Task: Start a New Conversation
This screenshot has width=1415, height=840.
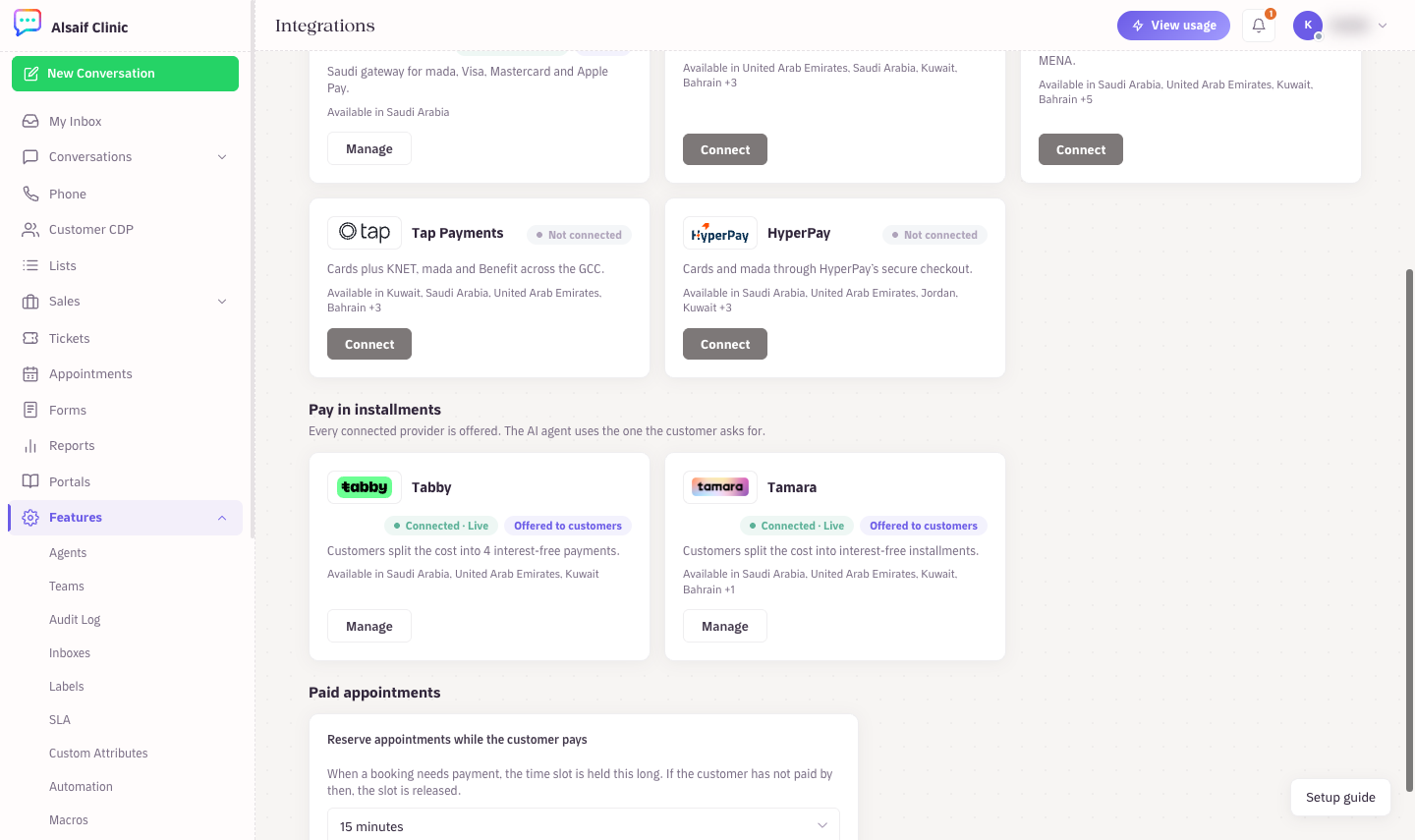Action: point(125,74)
